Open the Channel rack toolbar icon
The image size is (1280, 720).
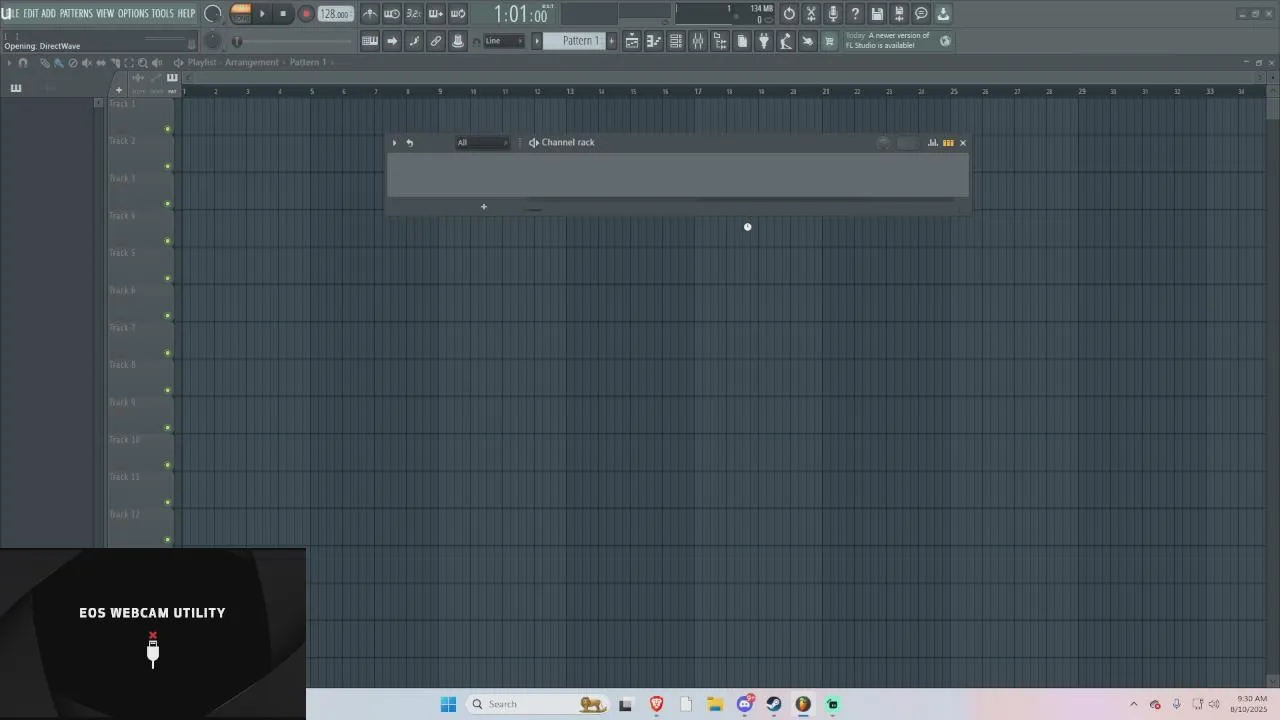pos(676,41)
